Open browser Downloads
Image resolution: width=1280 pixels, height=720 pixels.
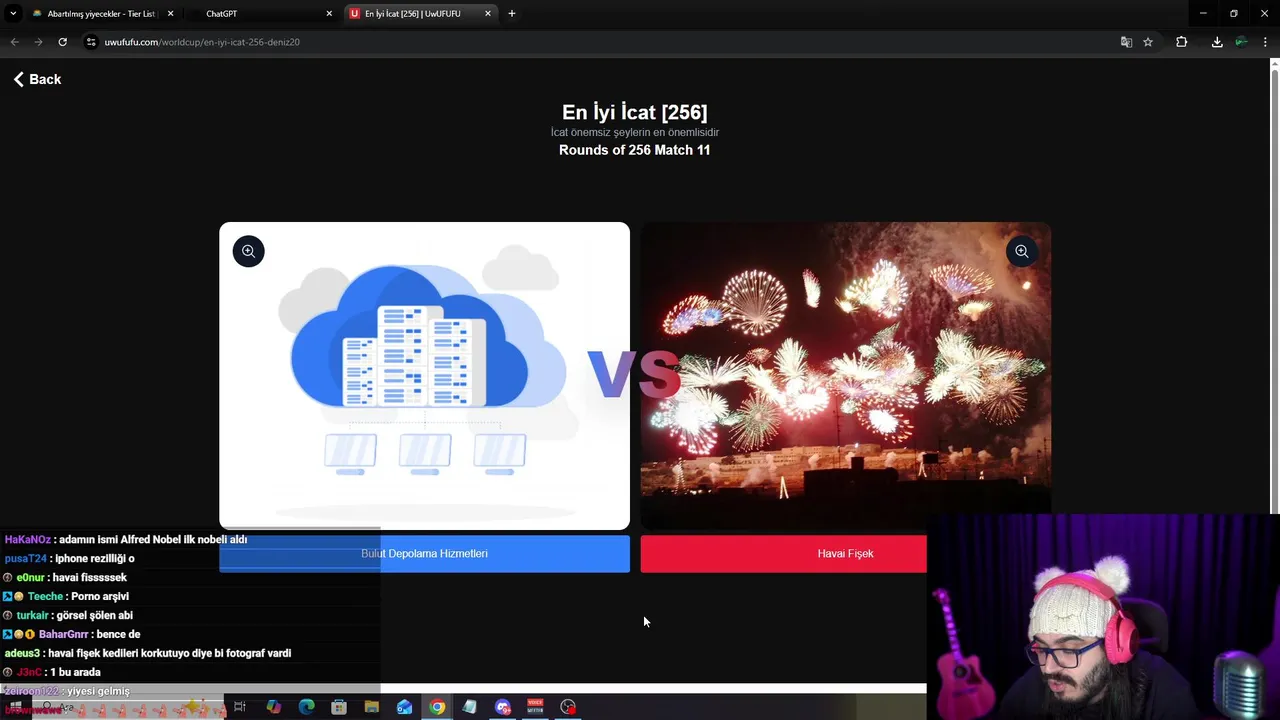(x=1217, y=42)
